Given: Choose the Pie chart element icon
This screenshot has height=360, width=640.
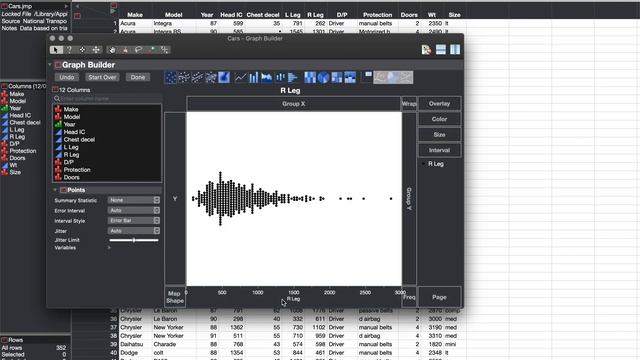Looking at the screenshot, I should (323, 77).
